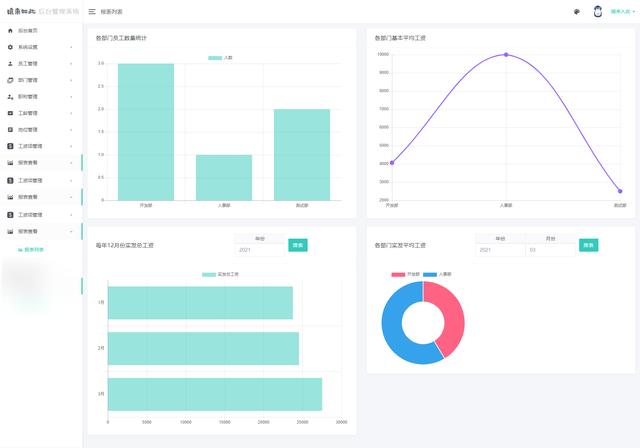Viewport: 640px width, 448px height.
Task: Select 报表列表 in the sidebar submenu
Action: click(33, 248)
